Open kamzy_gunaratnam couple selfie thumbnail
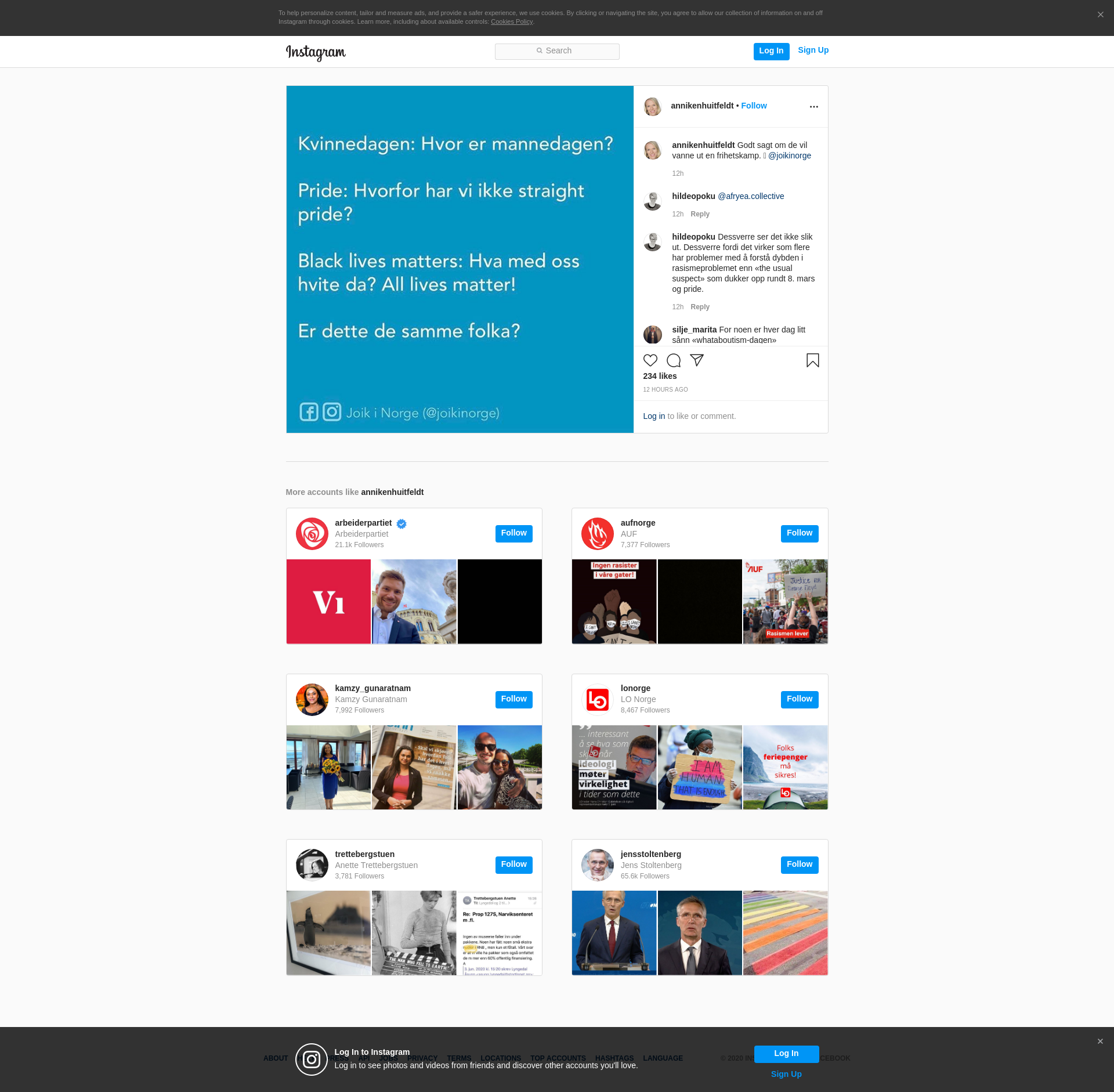Screen dimensions: 1114x1092 pyautogui.click(x=500, y=767)
